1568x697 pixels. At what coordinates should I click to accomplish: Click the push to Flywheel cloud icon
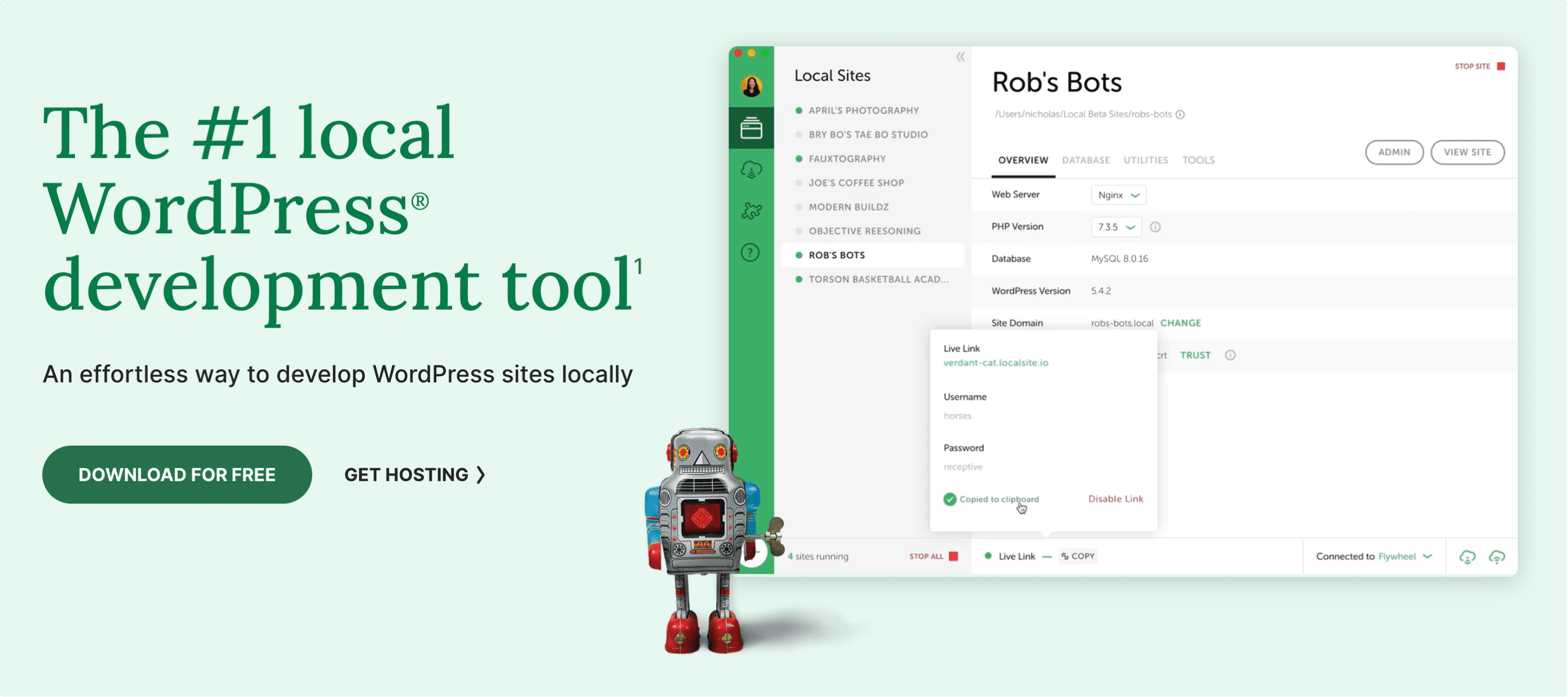tap(1497, 557)
